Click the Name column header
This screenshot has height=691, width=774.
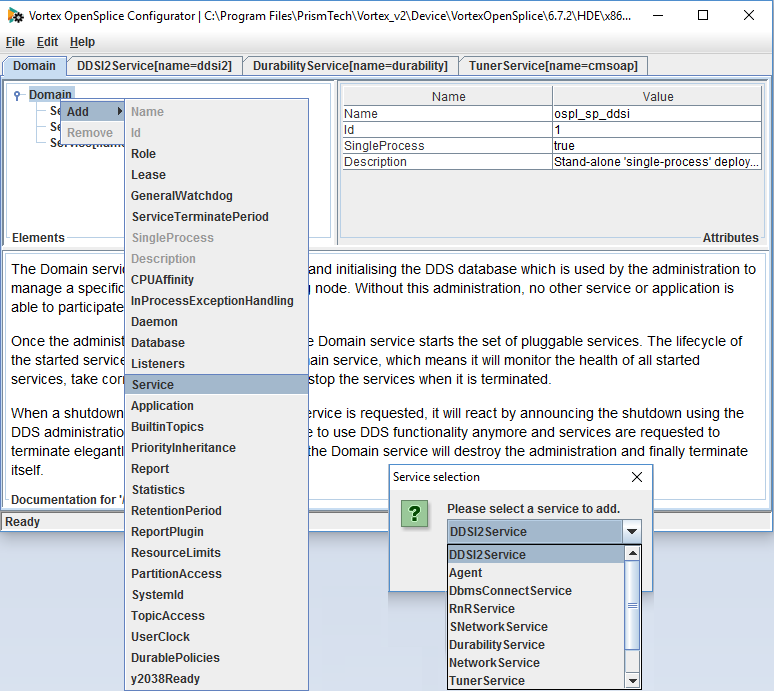[x=448, y=96]
